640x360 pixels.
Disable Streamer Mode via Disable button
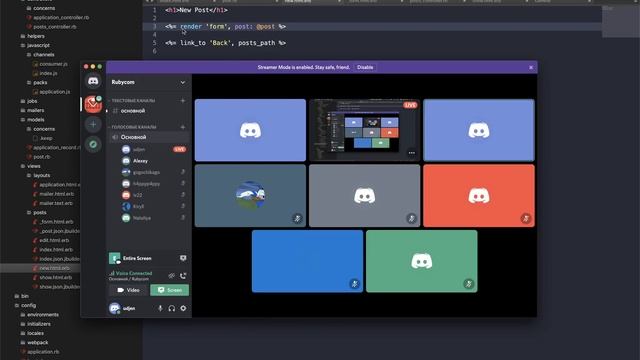(365, 67)
